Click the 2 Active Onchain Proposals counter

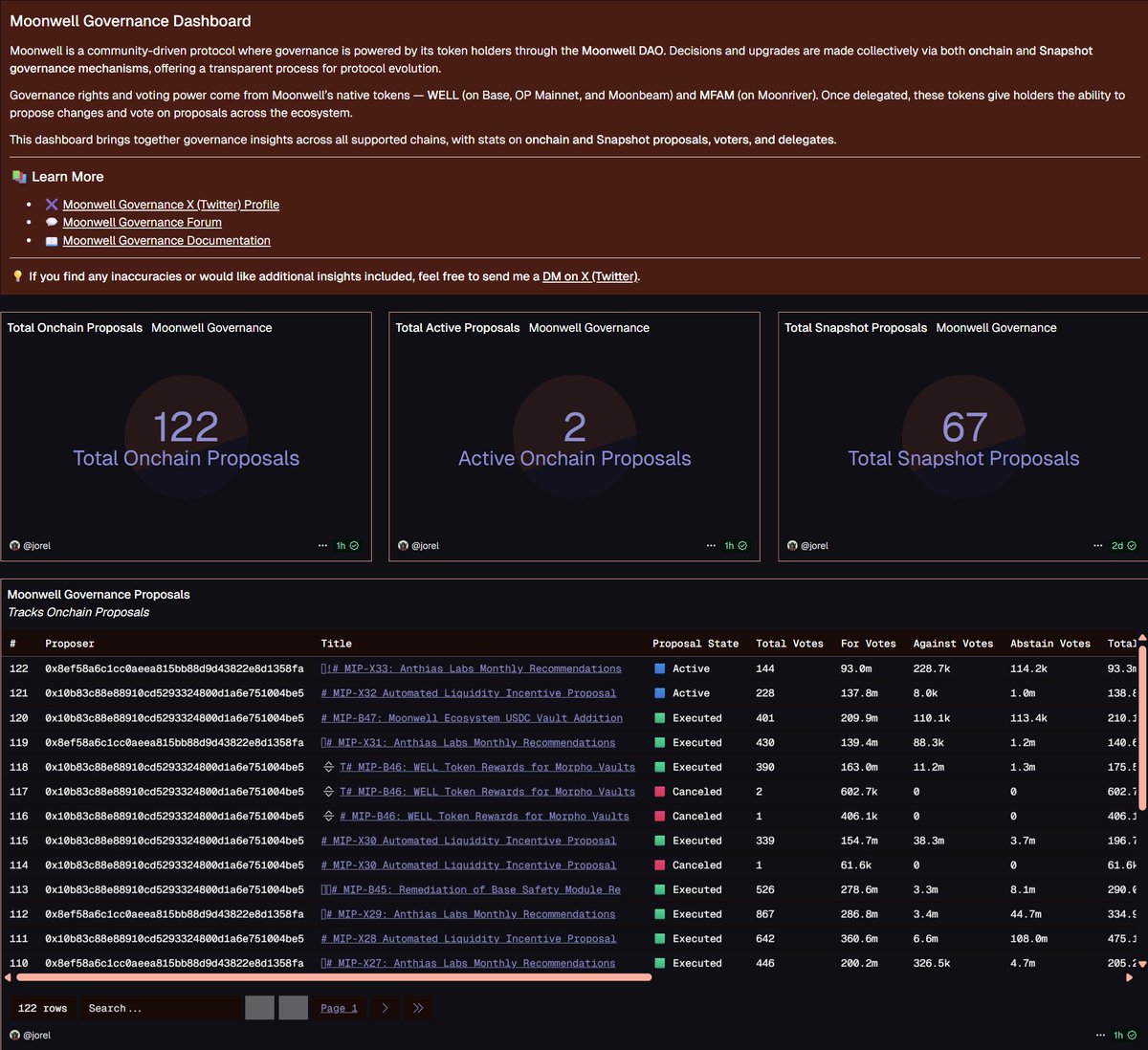[575, 427]
